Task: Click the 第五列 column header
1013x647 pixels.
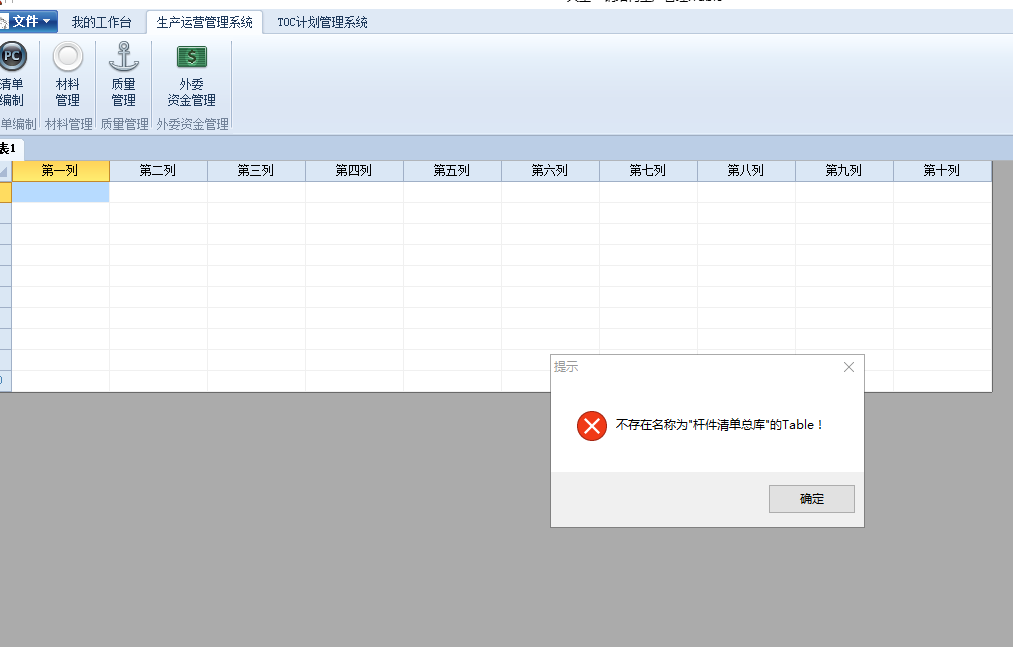Action: 452,171
